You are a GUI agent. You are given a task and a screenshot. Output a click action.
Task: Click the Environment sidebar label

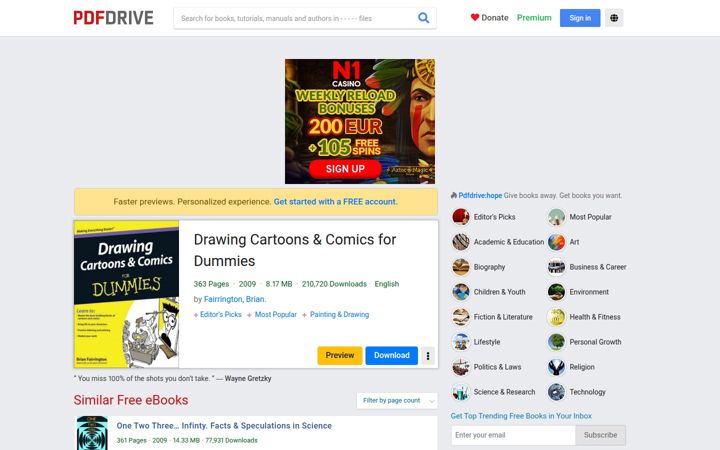(x=589, y=292)
